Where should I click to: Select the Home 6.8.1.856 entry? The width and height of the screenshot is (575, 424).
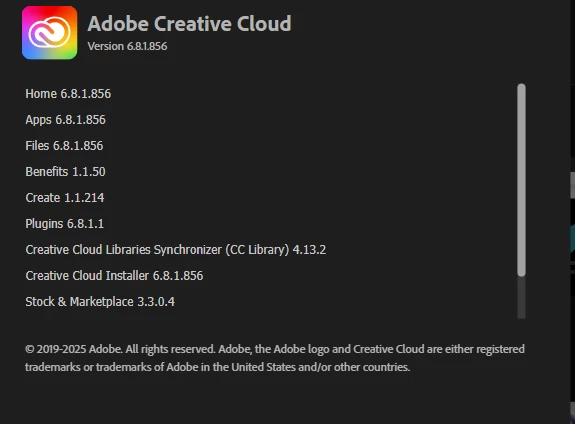pos(68,94)
